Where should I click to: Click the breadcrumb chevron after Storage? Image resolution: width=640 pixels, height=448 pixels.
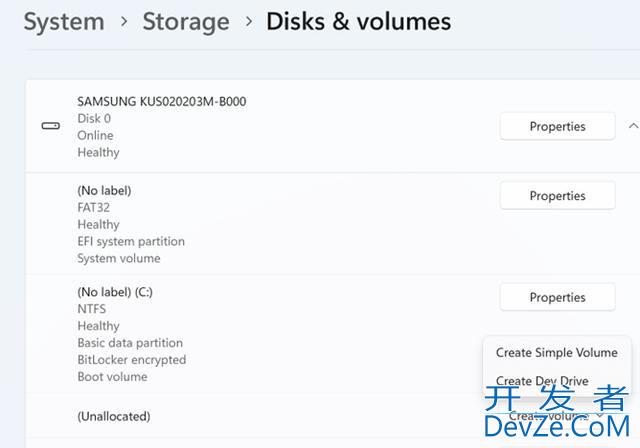pos(249,21)
